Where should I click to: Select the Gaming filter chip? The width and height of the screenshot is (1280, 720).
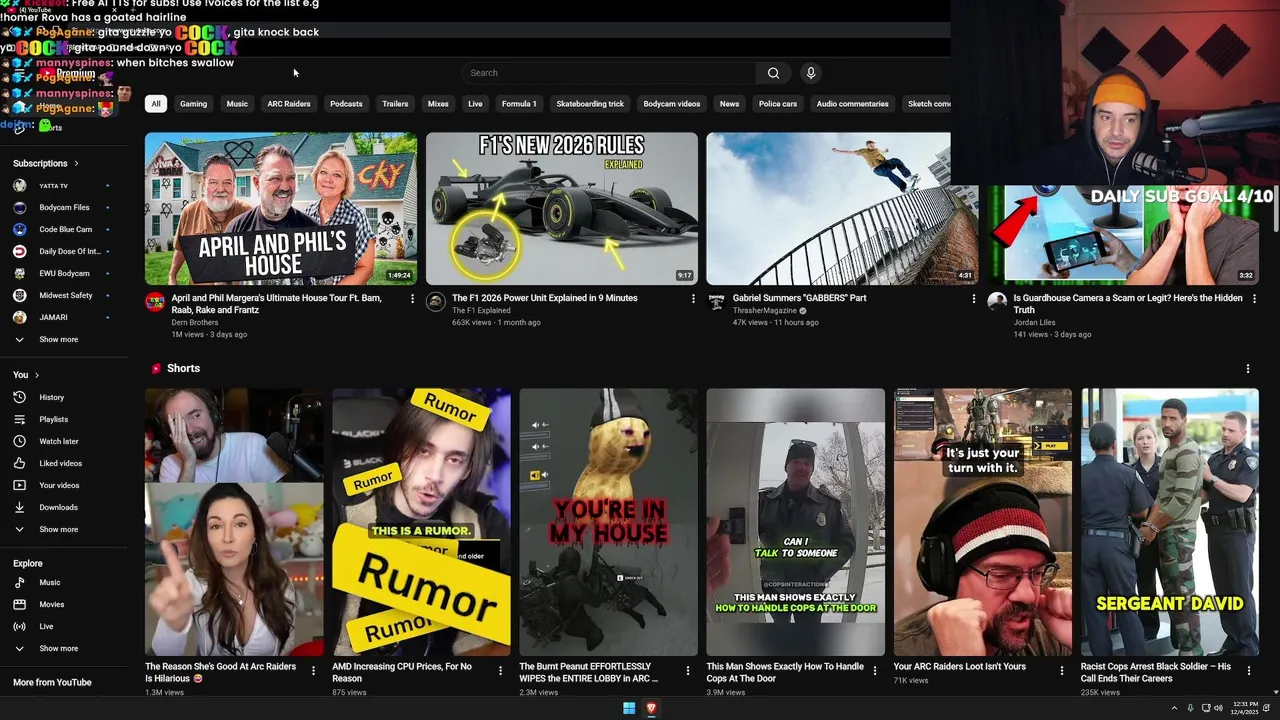click(193, 104)
